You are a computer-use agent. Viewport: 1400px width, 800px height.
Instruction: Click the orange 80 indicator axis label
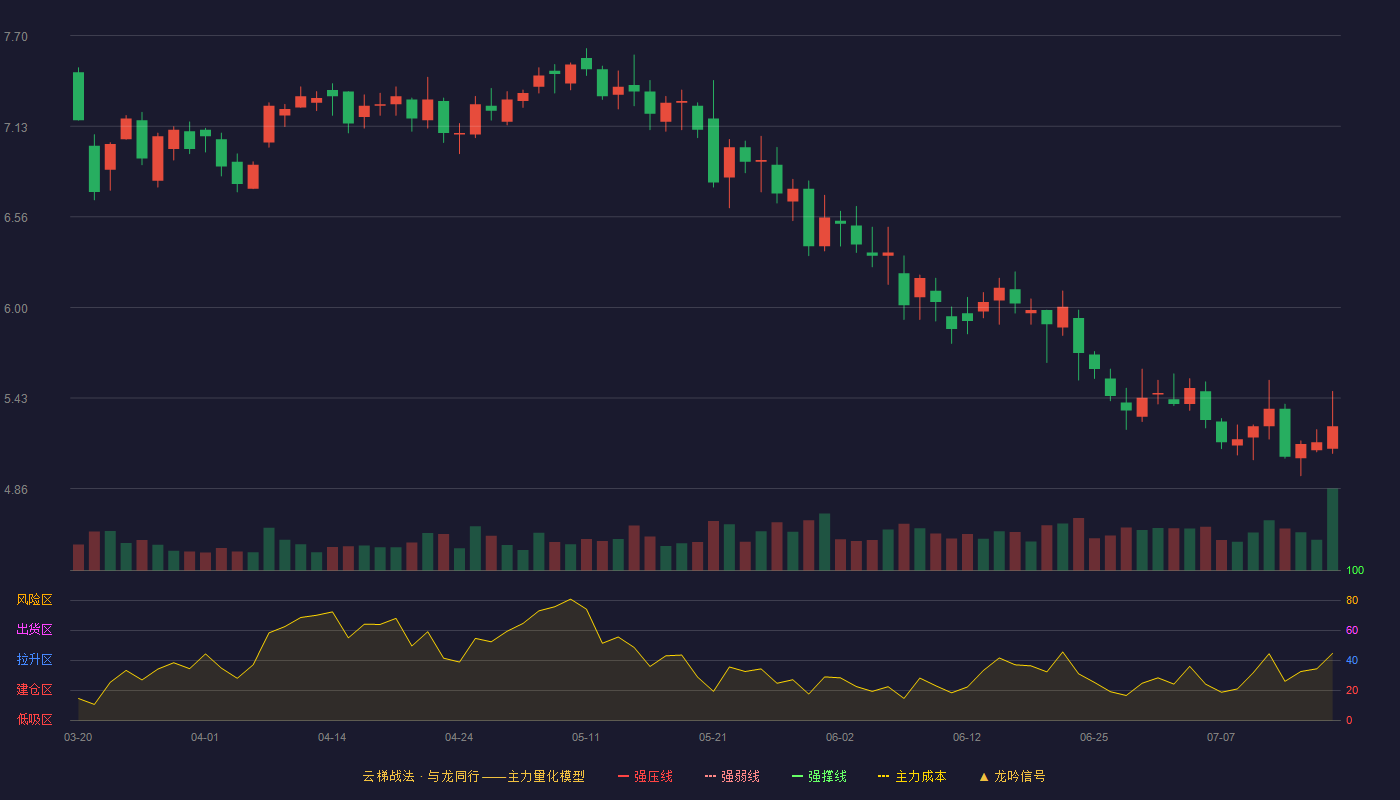(x=1352, y=601)
